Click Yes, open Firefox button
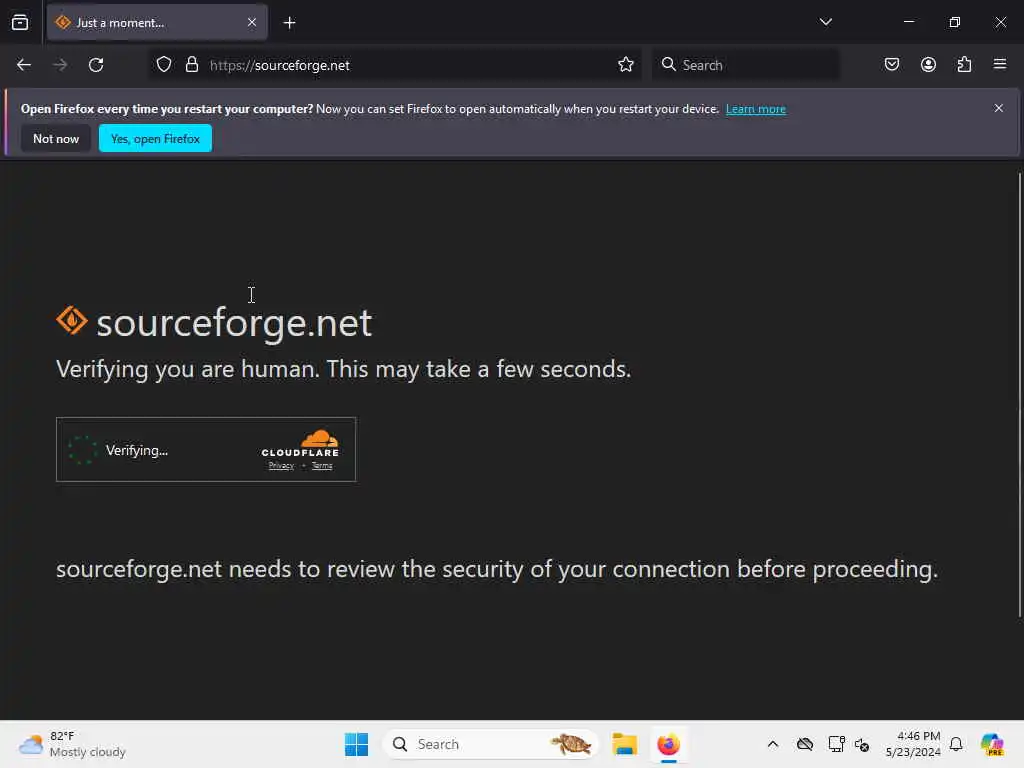The width and height of the screenshot is (1024, 768). [x=155, y=138]
